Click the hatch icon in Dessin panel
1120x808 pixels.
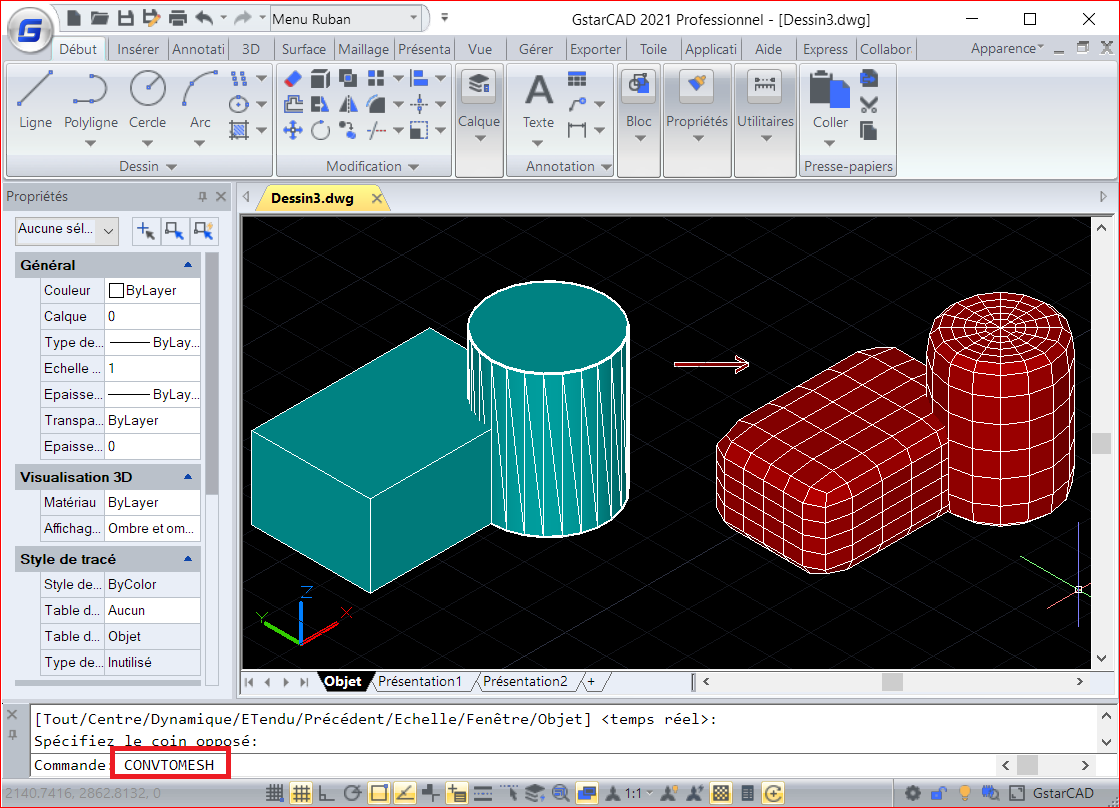pos(239,130)
